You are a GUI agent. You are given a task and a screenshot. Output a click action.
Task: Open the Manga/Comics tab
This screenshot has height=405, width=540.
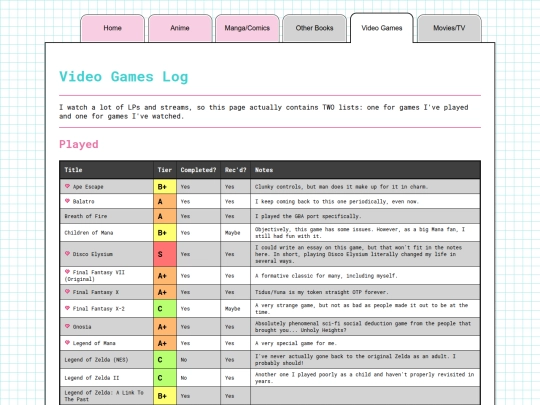(x=247, y=28)
